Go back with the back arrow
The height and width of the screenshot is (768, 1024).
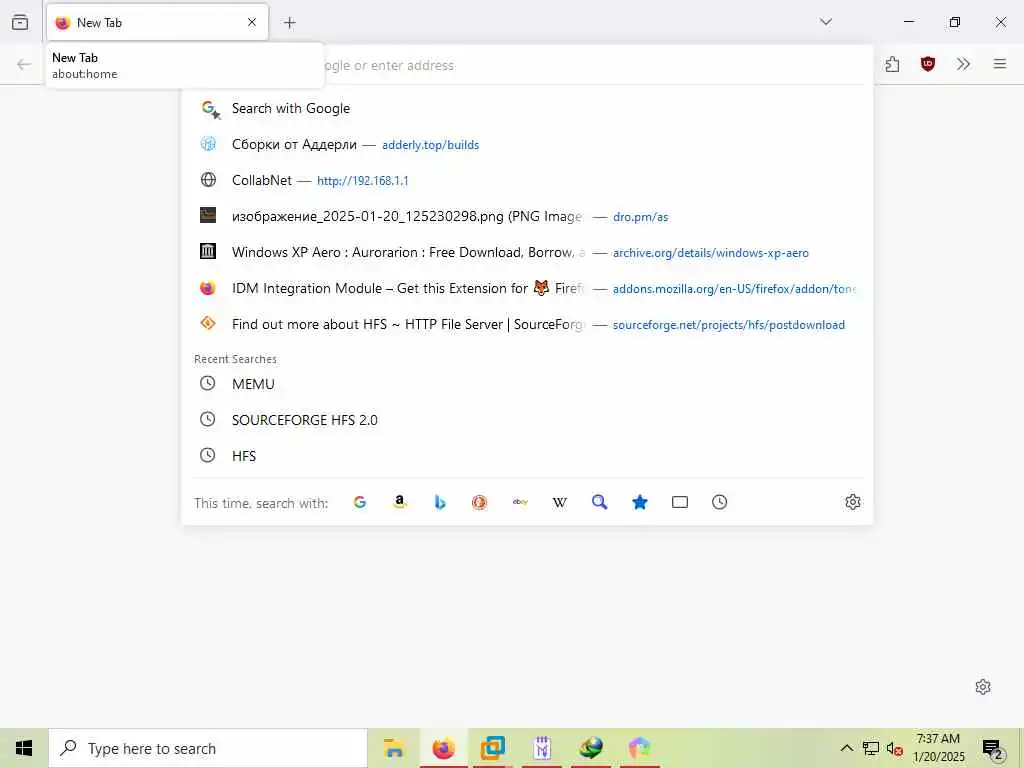24,64
